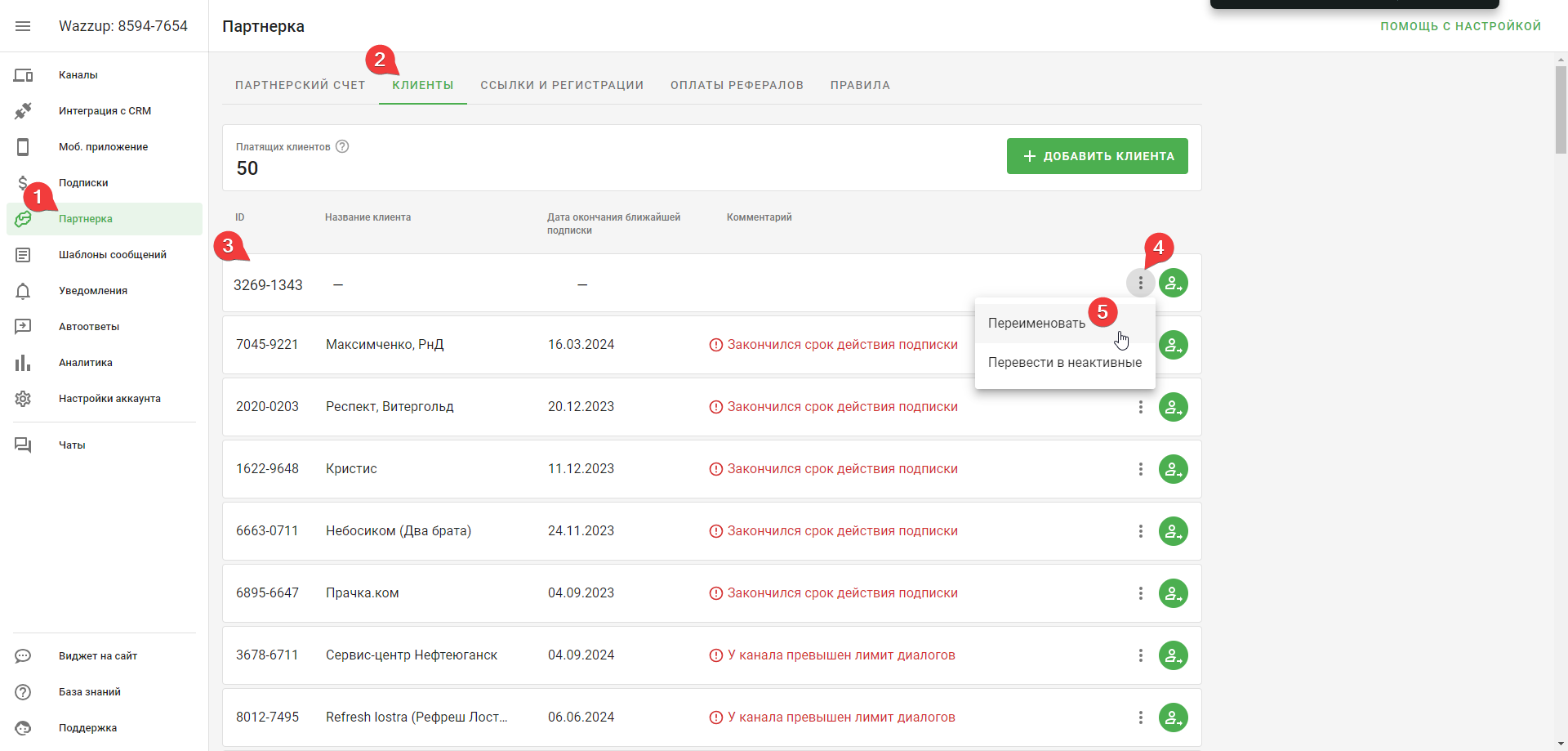The image size is (1568, 751).
Task: Click Чаты speech bubbles icon
Action: point(23,445)
